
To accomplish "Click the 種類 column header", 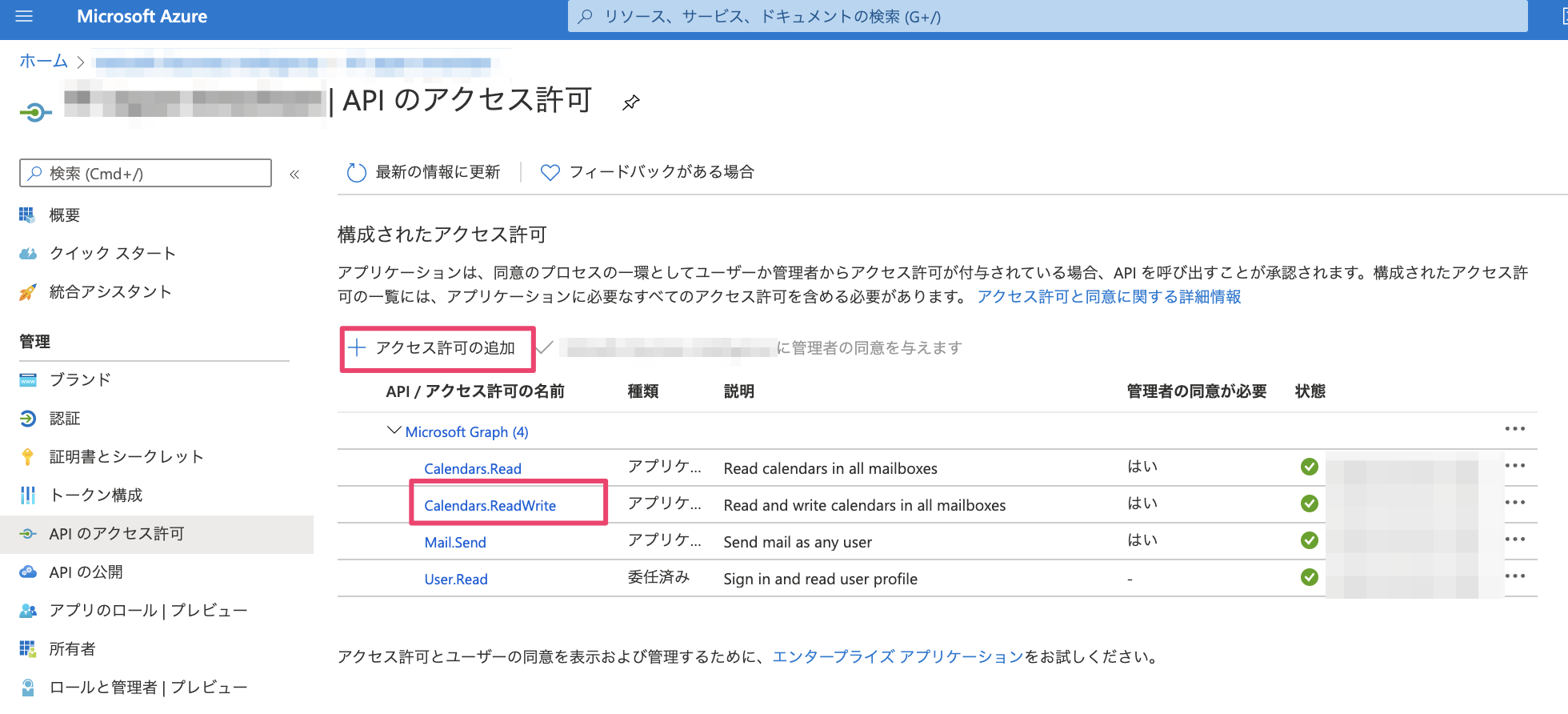I will 643,391.
